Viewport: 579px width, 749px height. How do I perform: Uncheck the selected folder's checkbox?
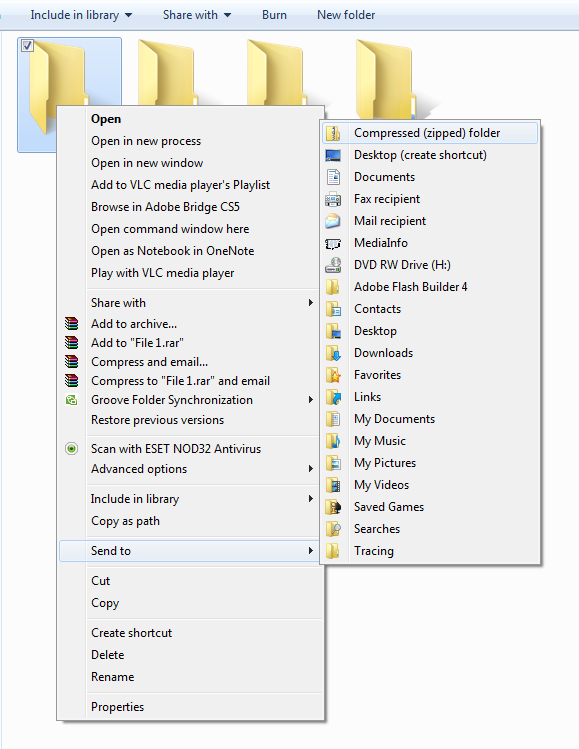[x=27, y=46]
